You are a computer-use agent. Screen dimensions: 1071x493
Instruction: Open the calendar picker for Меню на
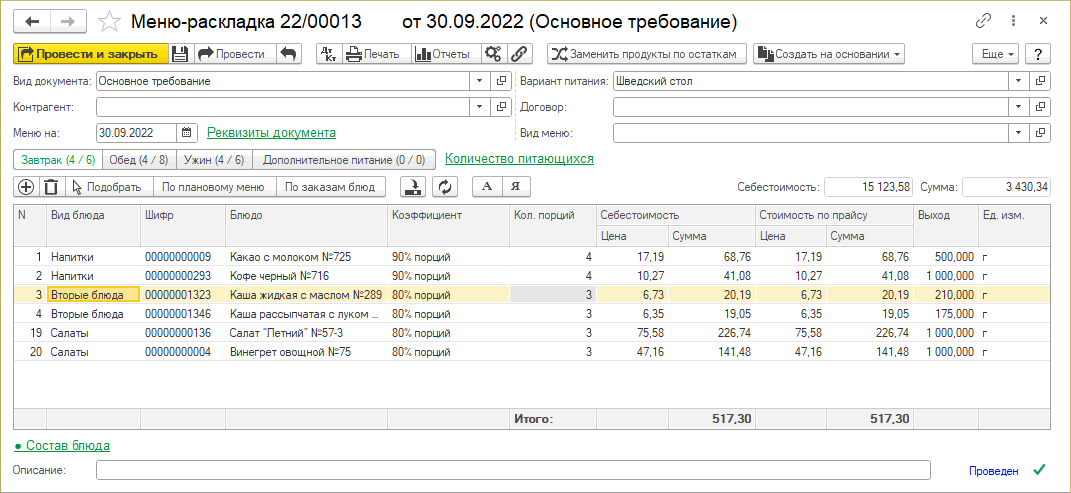(187, 132)
